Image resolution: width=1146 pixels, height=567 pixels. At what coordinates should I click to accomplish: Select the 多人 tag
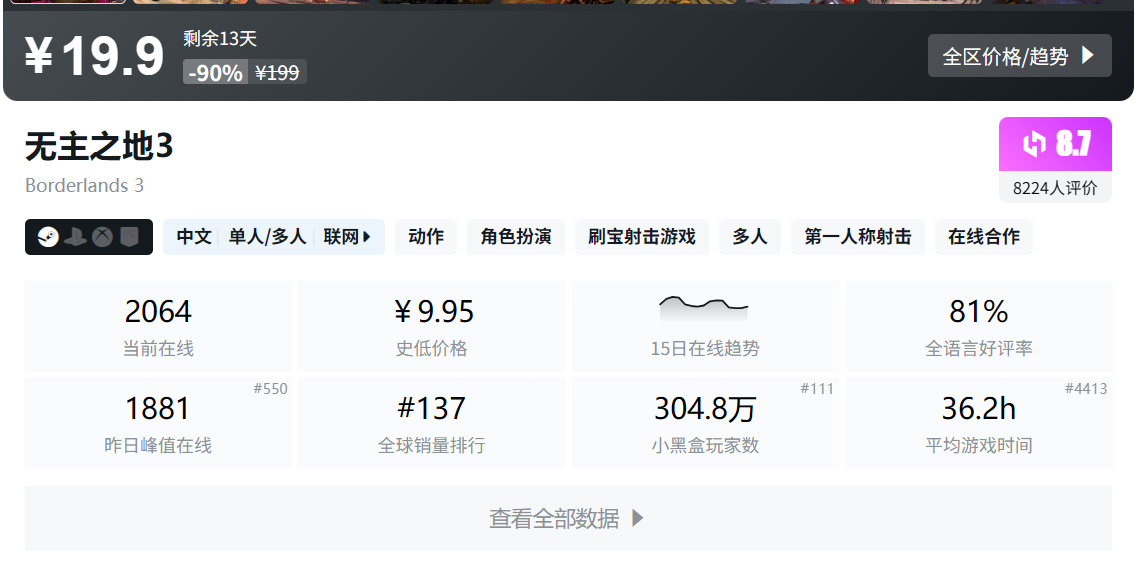(x=750, y=237)
